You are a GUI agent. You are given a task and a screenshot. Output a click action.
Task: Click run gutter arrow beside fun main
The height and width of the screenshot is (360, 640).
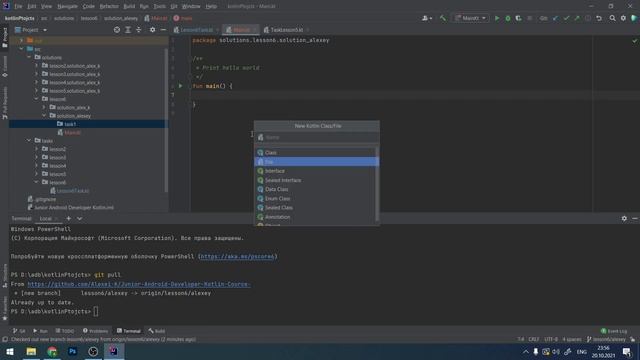click(x=180, y=86)
